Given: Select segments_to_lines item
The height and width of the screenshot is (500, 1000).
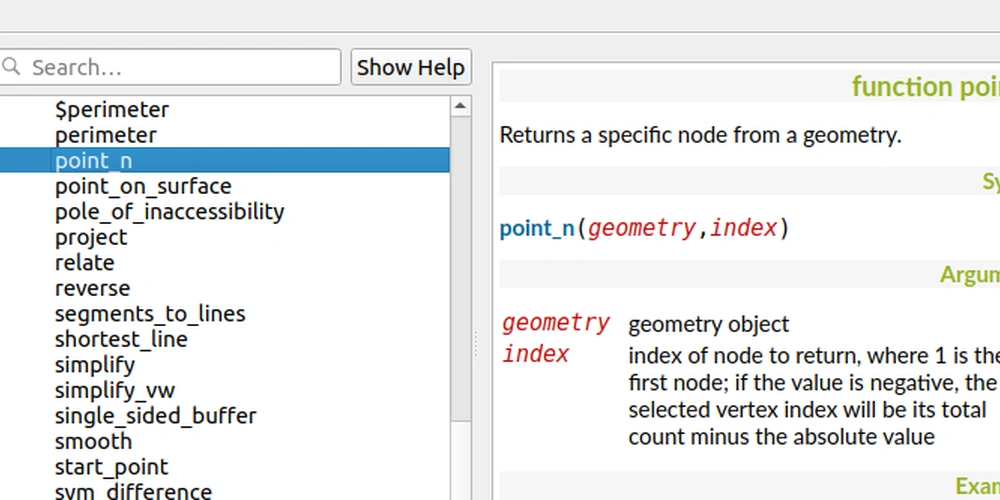Looking at the screenshot, I should (x=150, y=314).
